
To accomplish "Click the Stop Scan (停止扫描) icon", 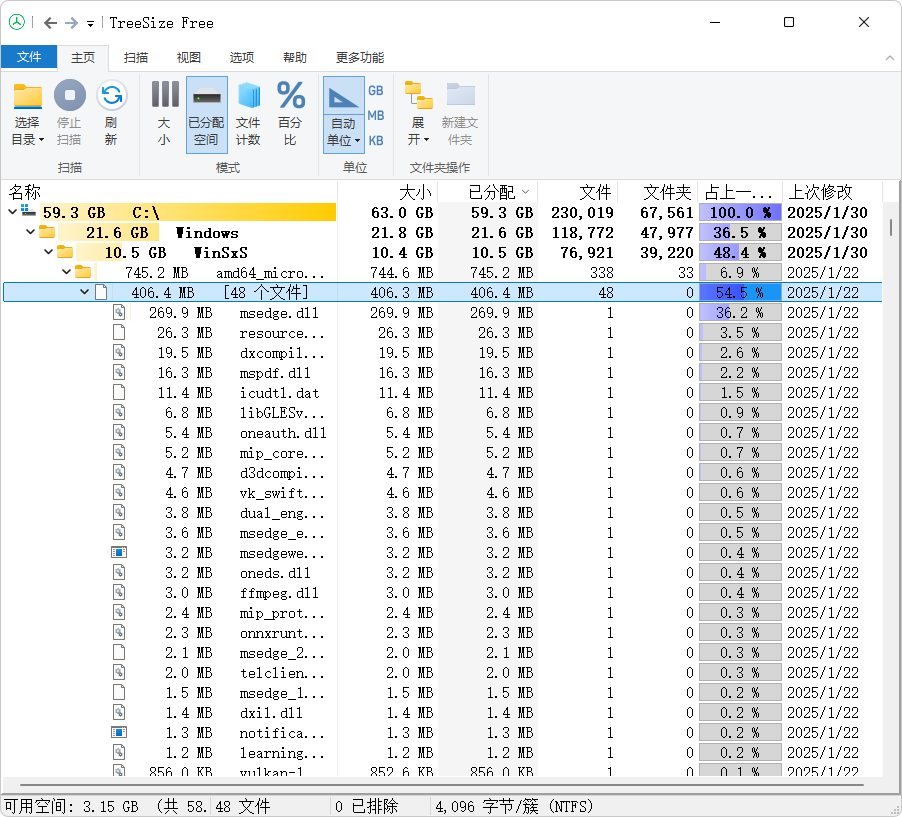I will point(70,95).
